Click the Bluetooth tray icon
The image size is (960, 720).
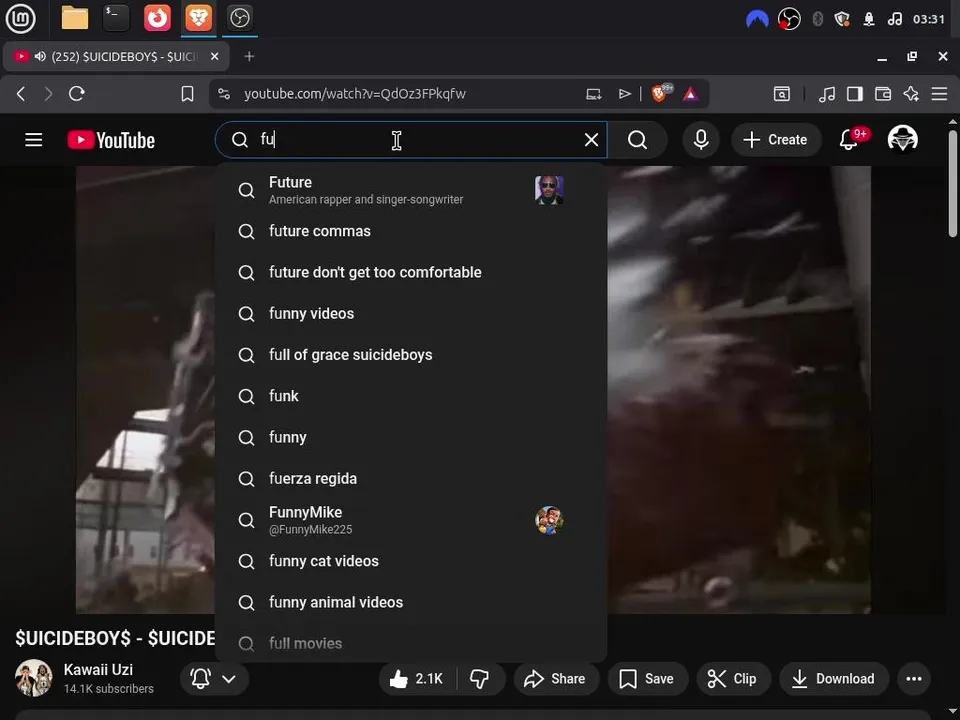[817, 19]
